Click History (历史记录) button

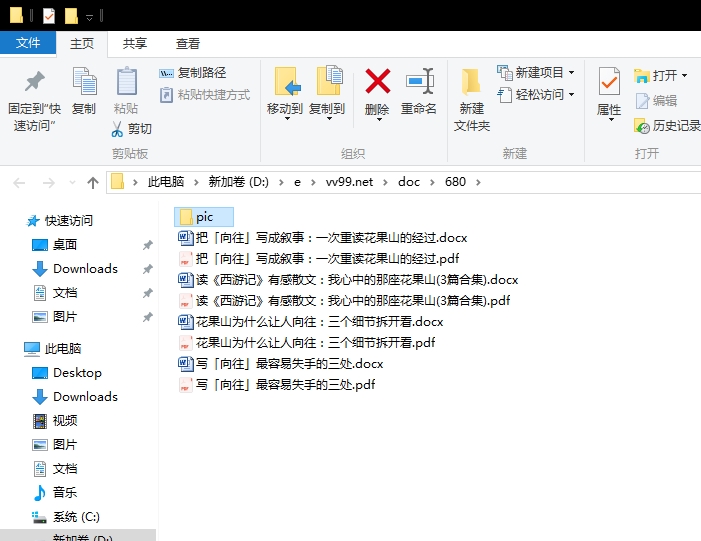coord(667,126)
